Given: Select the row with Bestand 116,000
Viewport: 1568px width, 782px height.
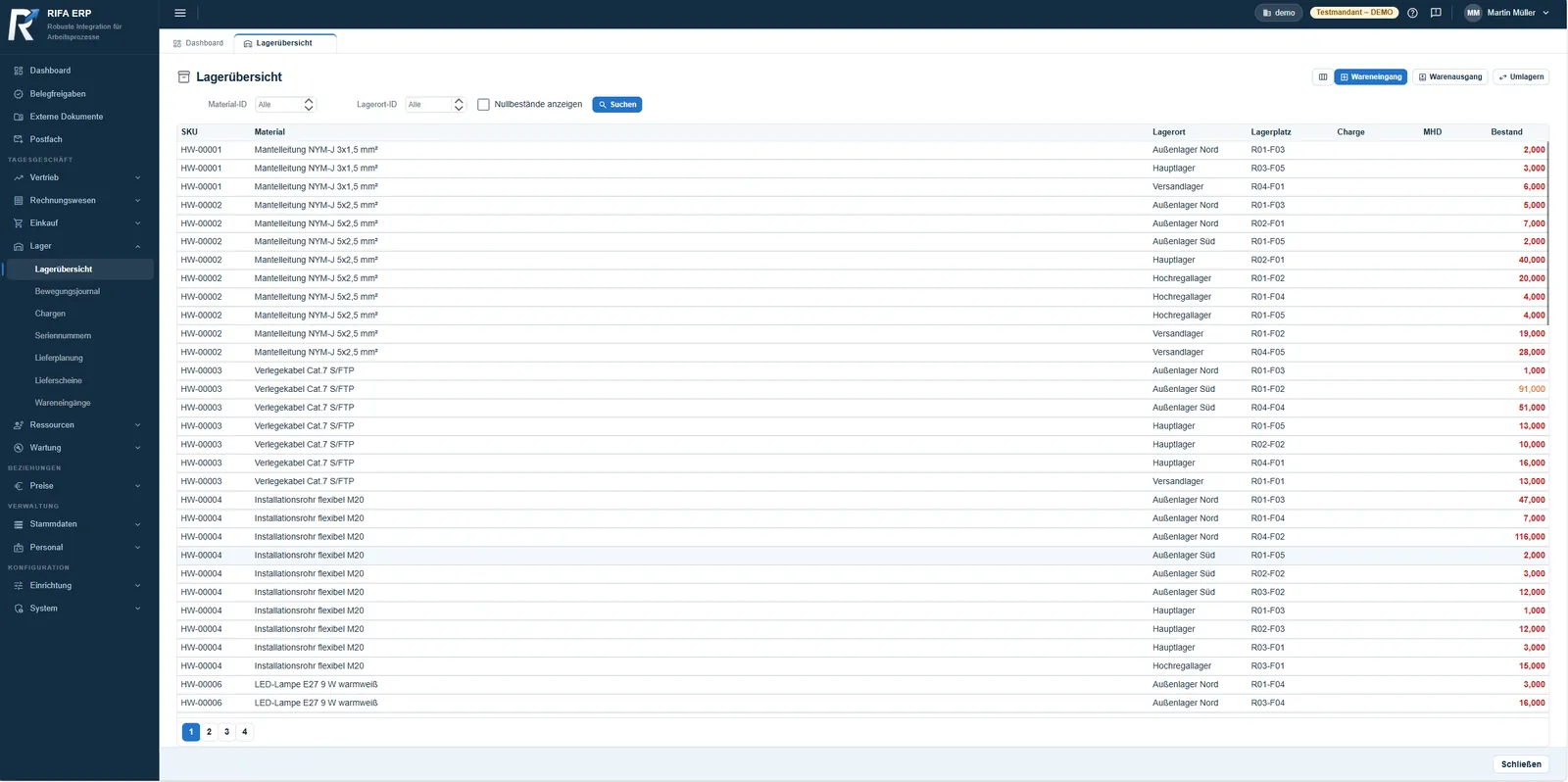Looking at the screenshot, I should 862,537.
